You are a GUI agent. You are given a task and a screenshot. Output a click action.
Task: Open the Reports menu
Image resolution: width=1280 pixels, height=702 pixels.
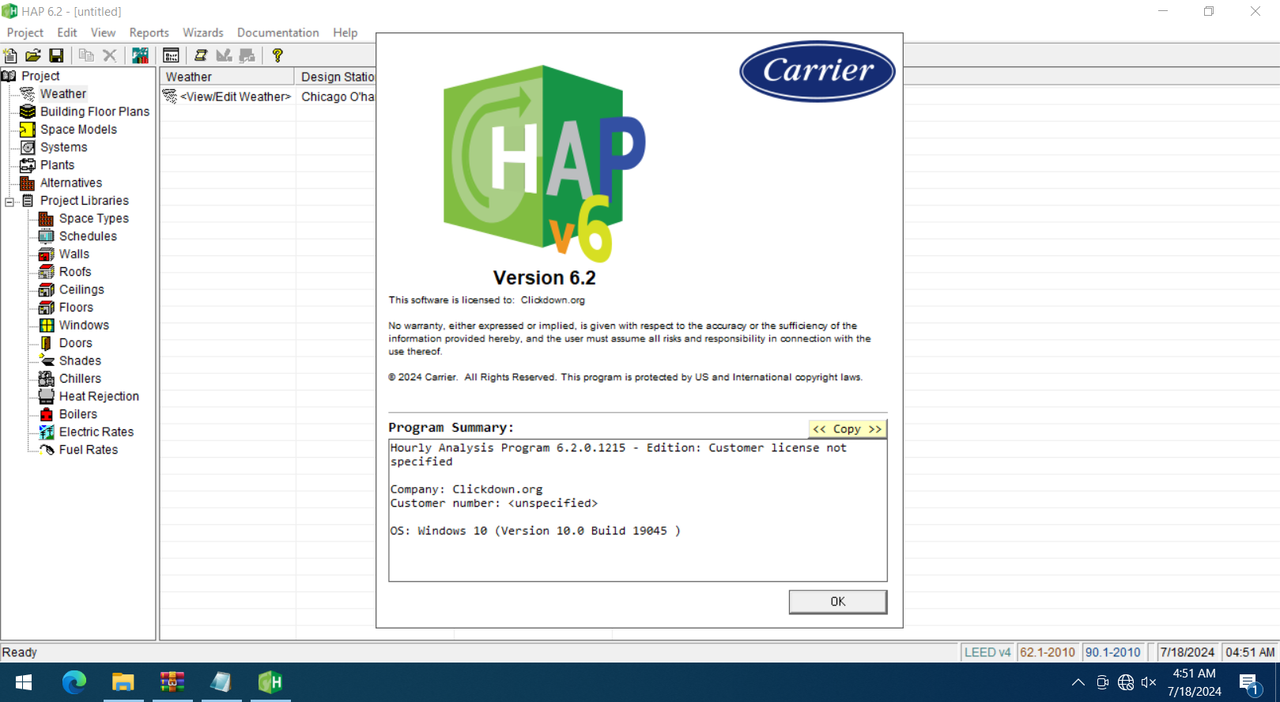pyautogui.click(x=149, y=33)
